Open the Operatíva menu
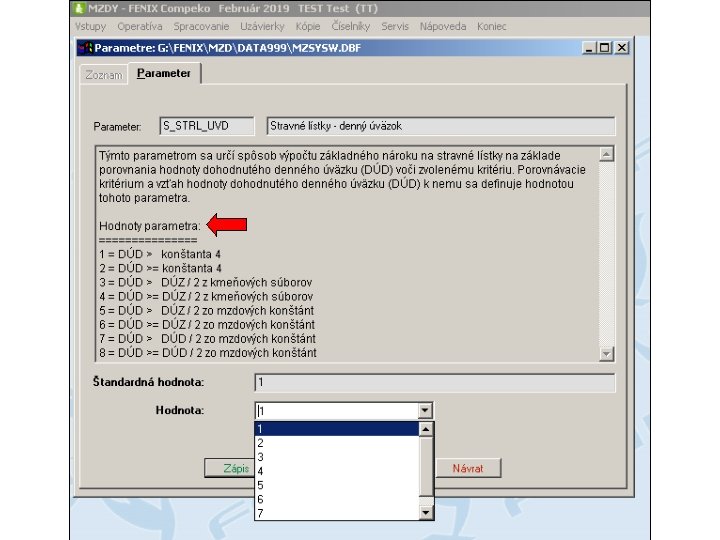The width and height of the screenshot is (720, 540). coord(140,26)
